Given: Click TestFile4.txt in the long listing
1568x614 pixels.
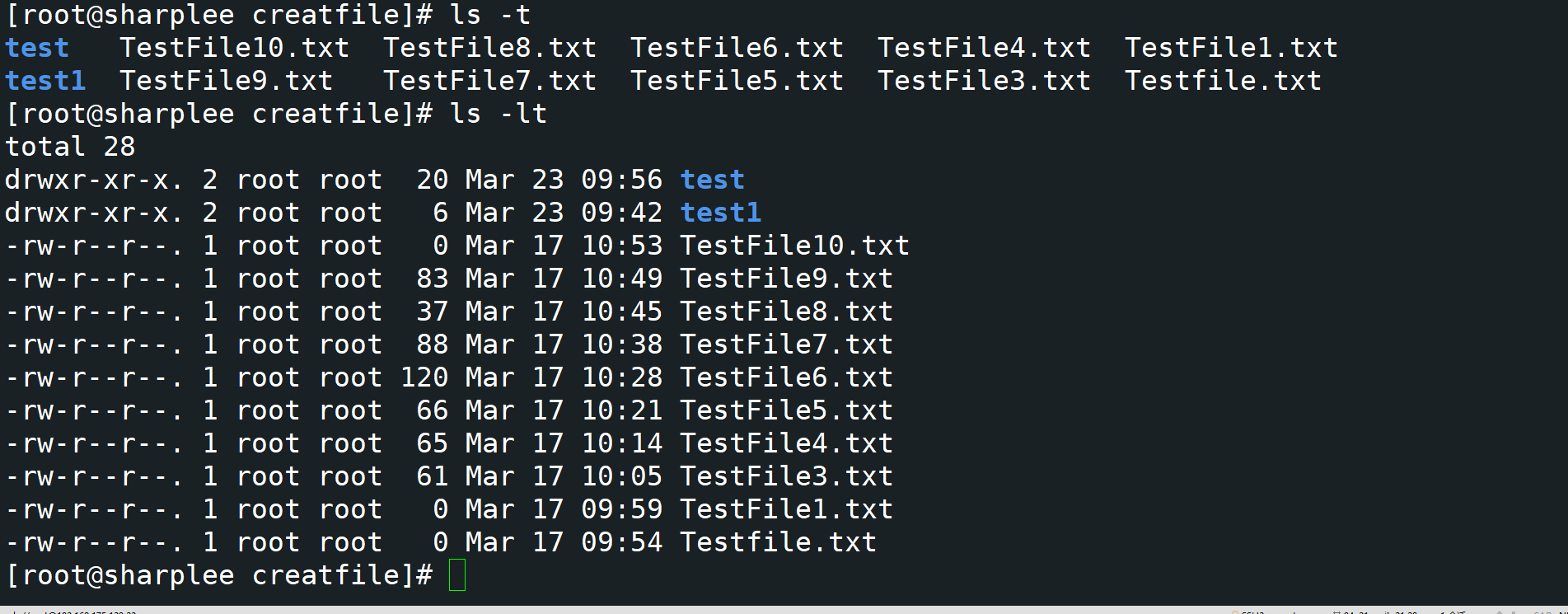Looking at the screenshot, I should pos(786,443).
